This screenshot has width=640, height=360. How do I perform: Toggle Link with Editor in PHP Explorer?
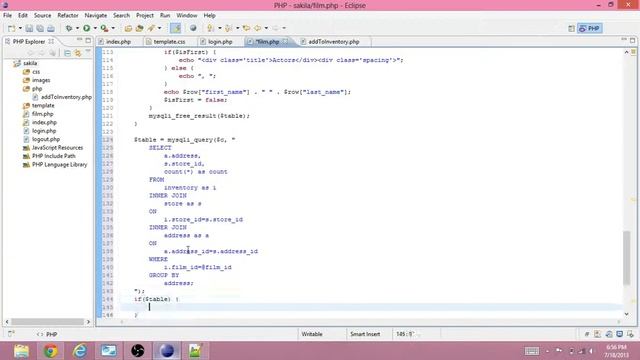78,53
